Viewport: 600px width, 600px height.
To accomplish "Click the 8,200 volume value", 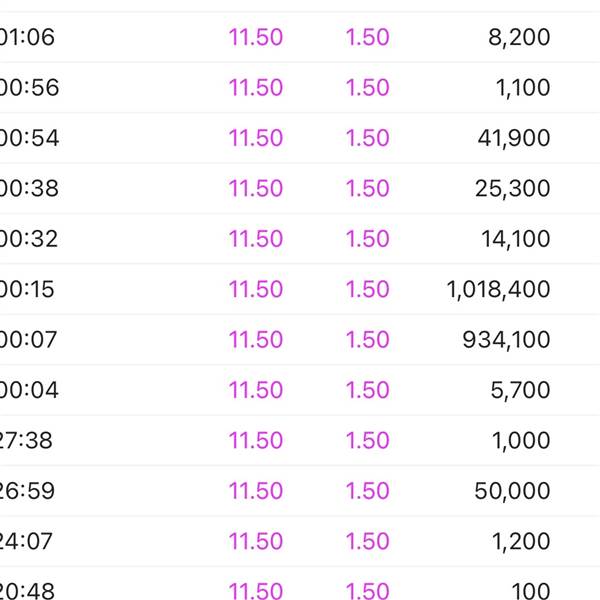I will (522, 38).
